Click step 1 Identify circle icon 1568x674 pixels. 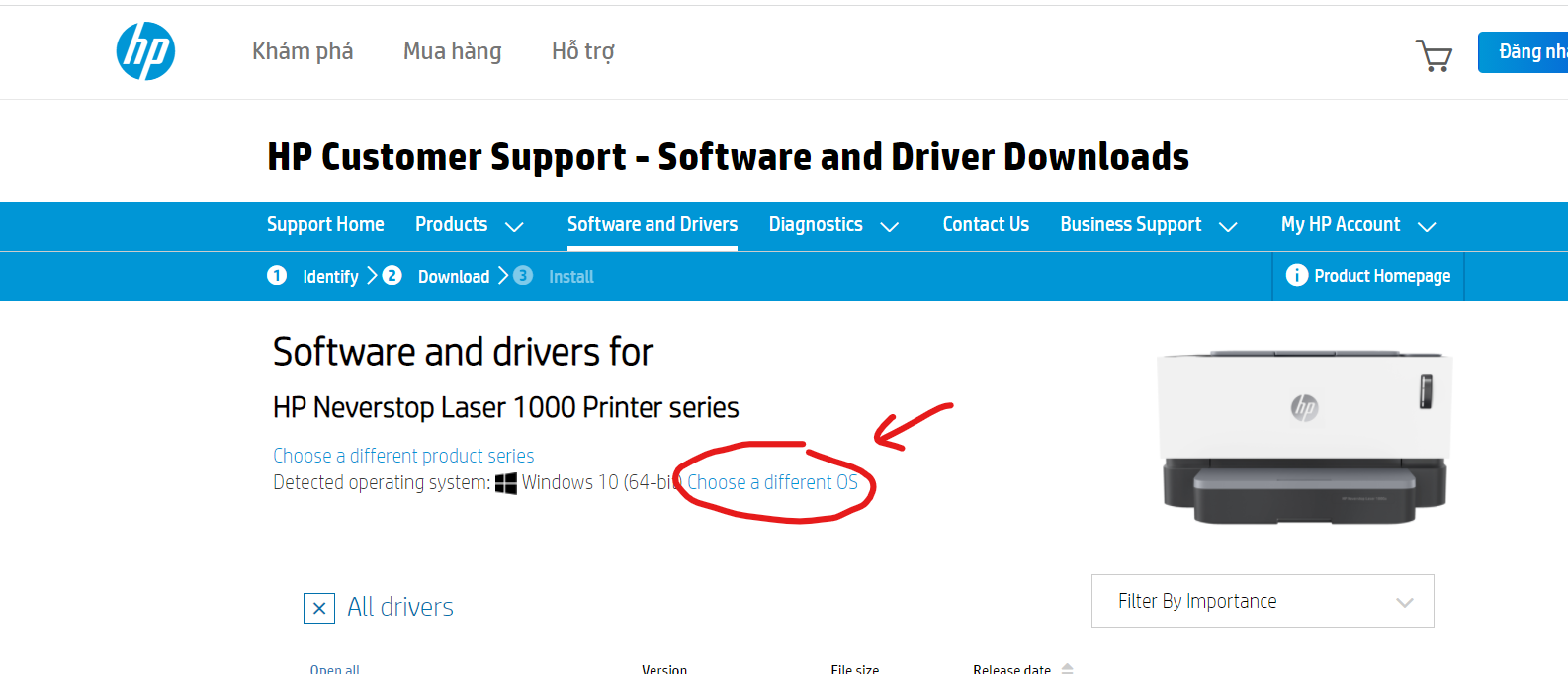277,275
